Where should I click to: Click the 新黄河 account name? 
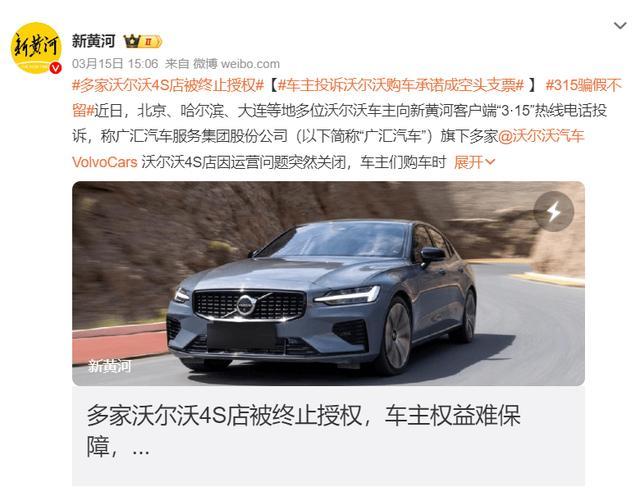click(93, 41)
